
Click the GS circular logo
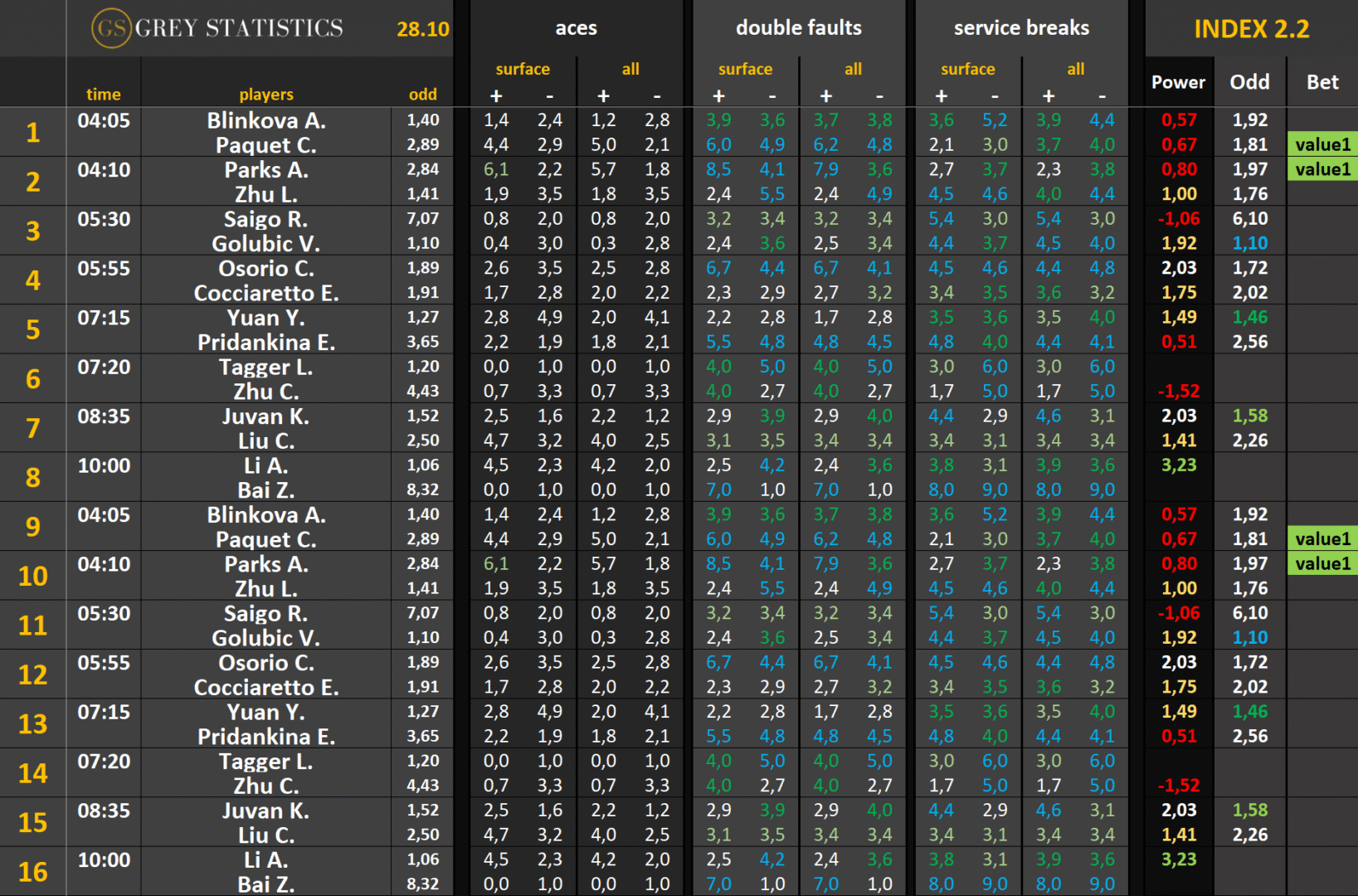point(111,28)
